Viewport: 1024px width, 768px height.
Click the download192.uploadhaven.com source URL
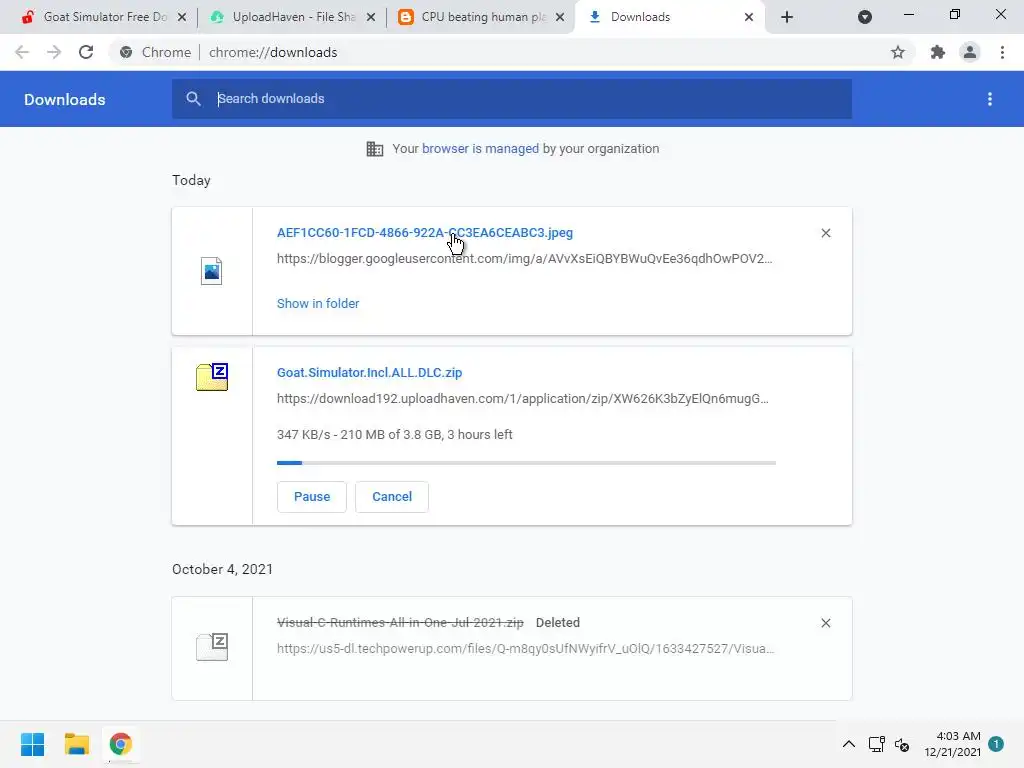pos(522,399)
